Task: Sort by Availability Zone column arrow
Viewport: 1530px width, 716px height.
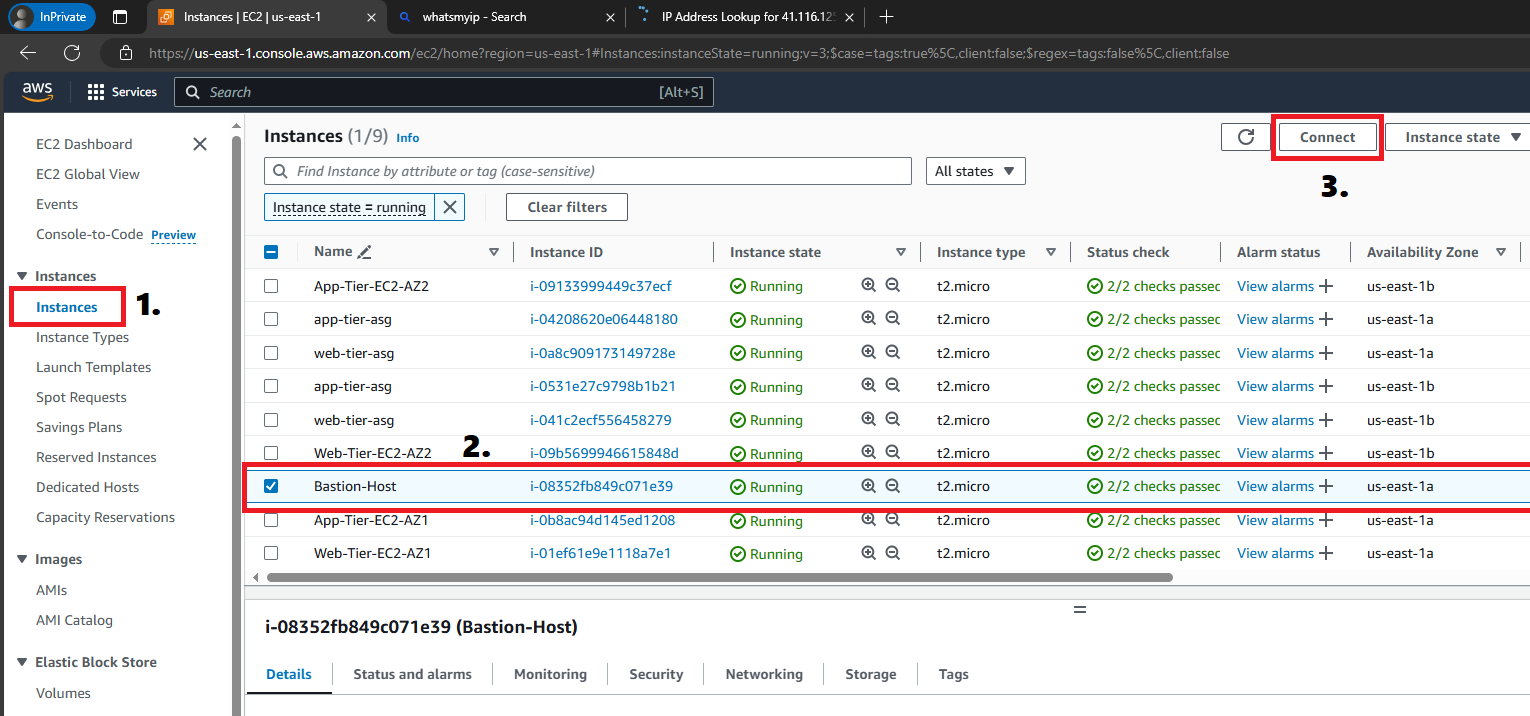Action: coord(1501,252)
